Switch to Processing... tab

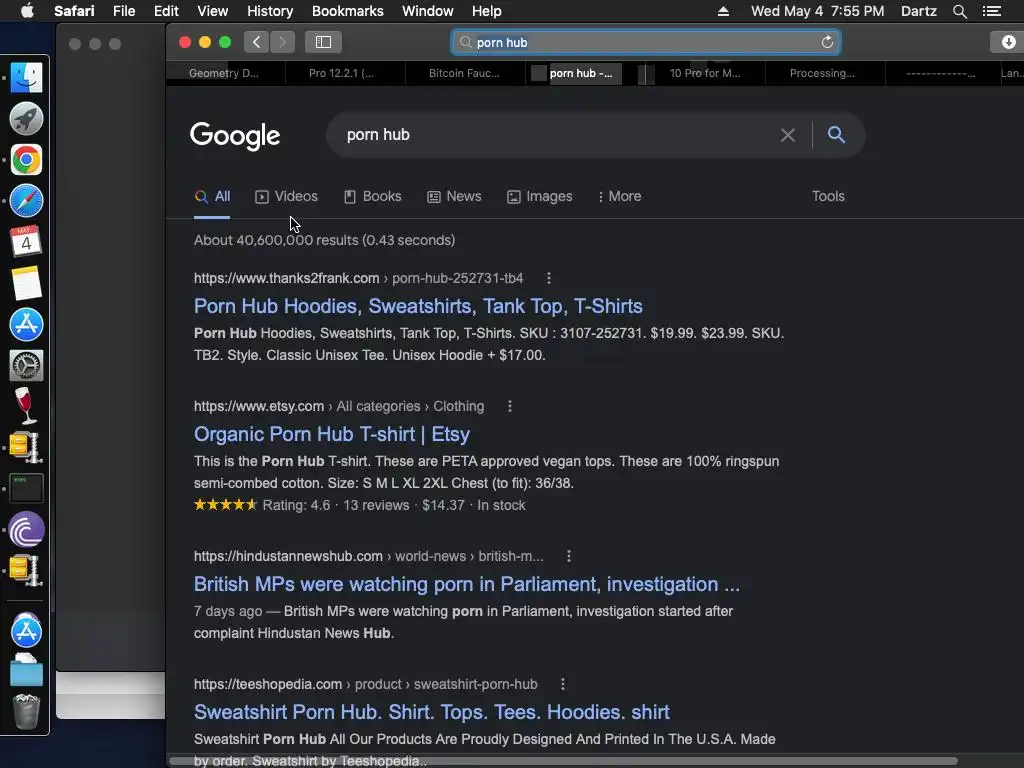(822, 73)
